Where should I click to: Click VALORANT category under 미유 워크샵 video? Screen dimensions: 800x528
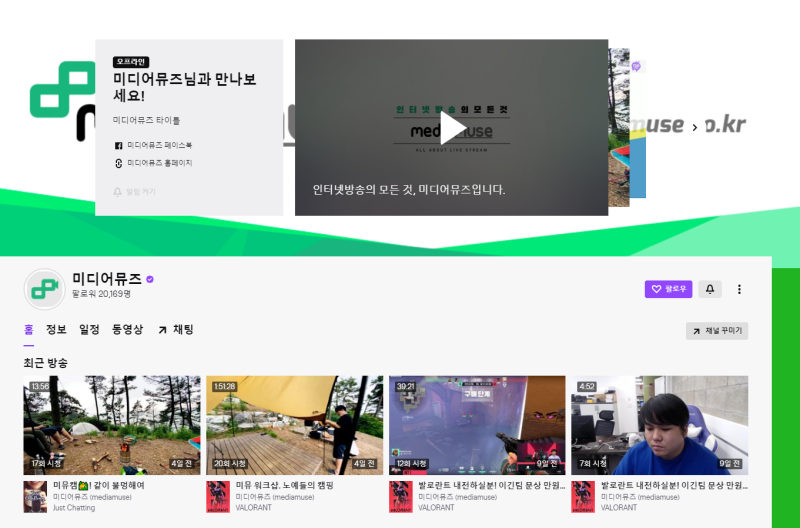click(x=254, y=508)
